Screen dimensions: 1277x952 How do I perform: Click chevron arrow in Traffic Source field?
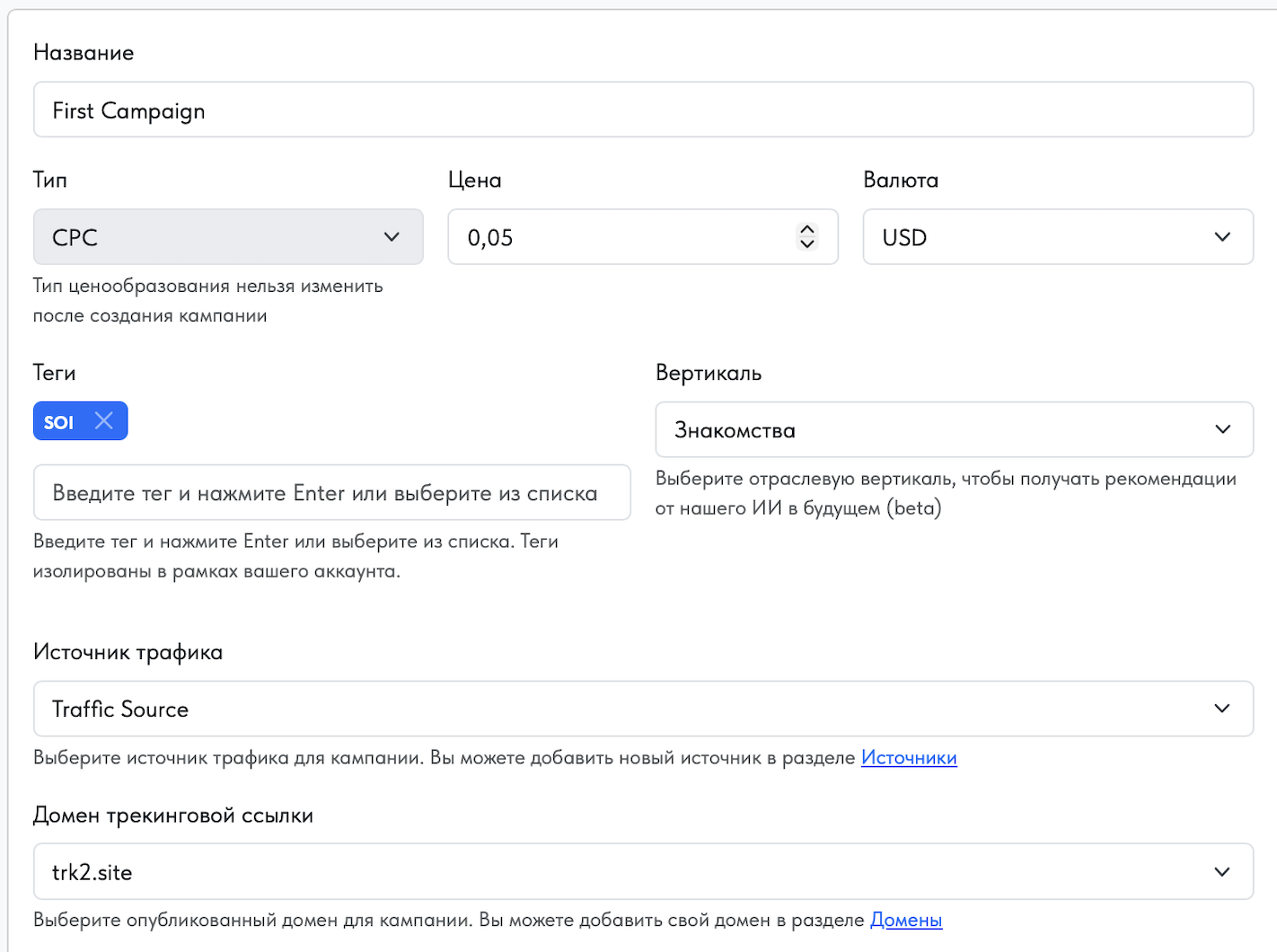coord(1222,709)
